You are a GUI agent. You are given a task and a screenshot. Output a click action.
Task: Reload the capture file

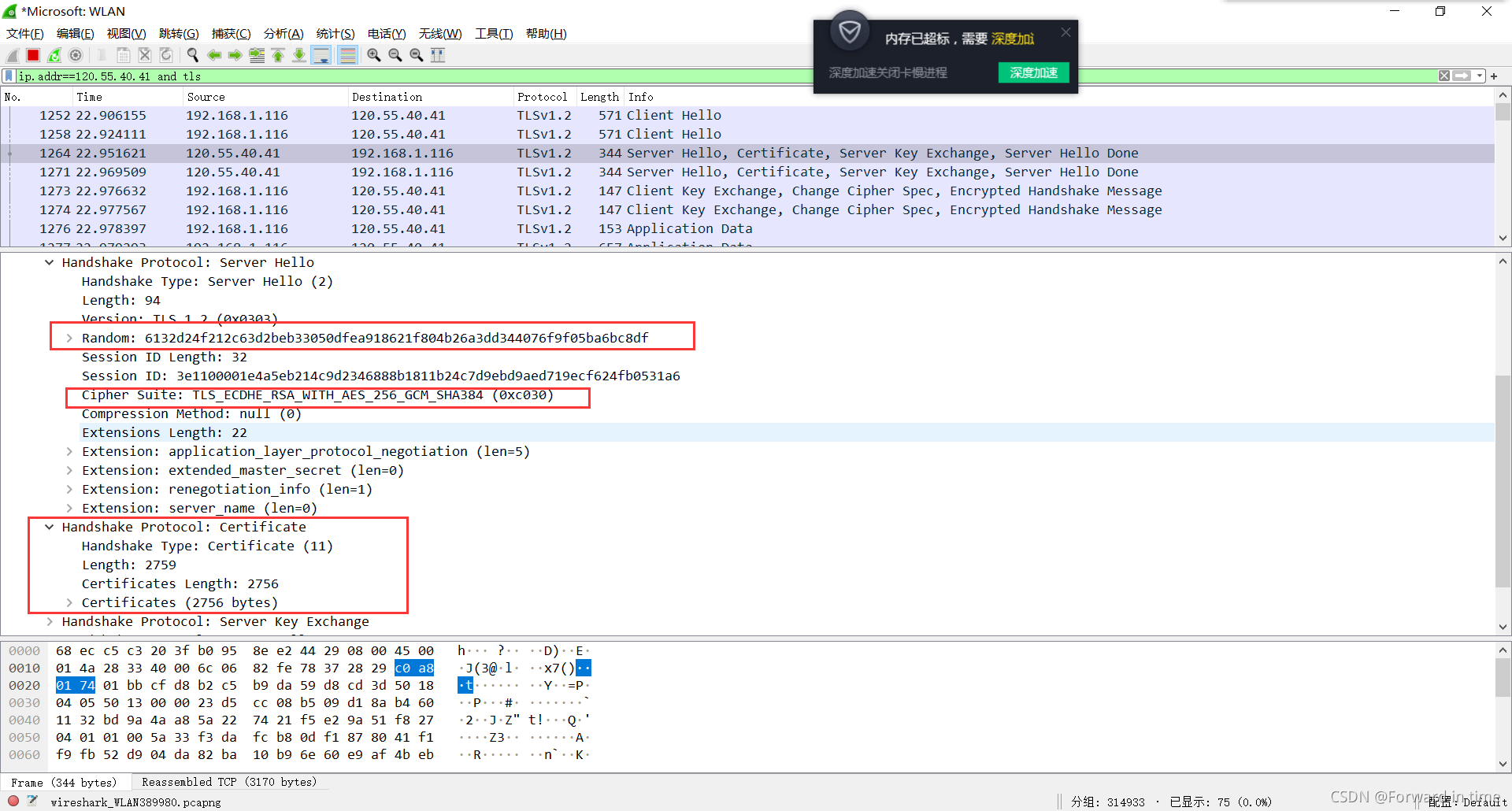[166, 55]
